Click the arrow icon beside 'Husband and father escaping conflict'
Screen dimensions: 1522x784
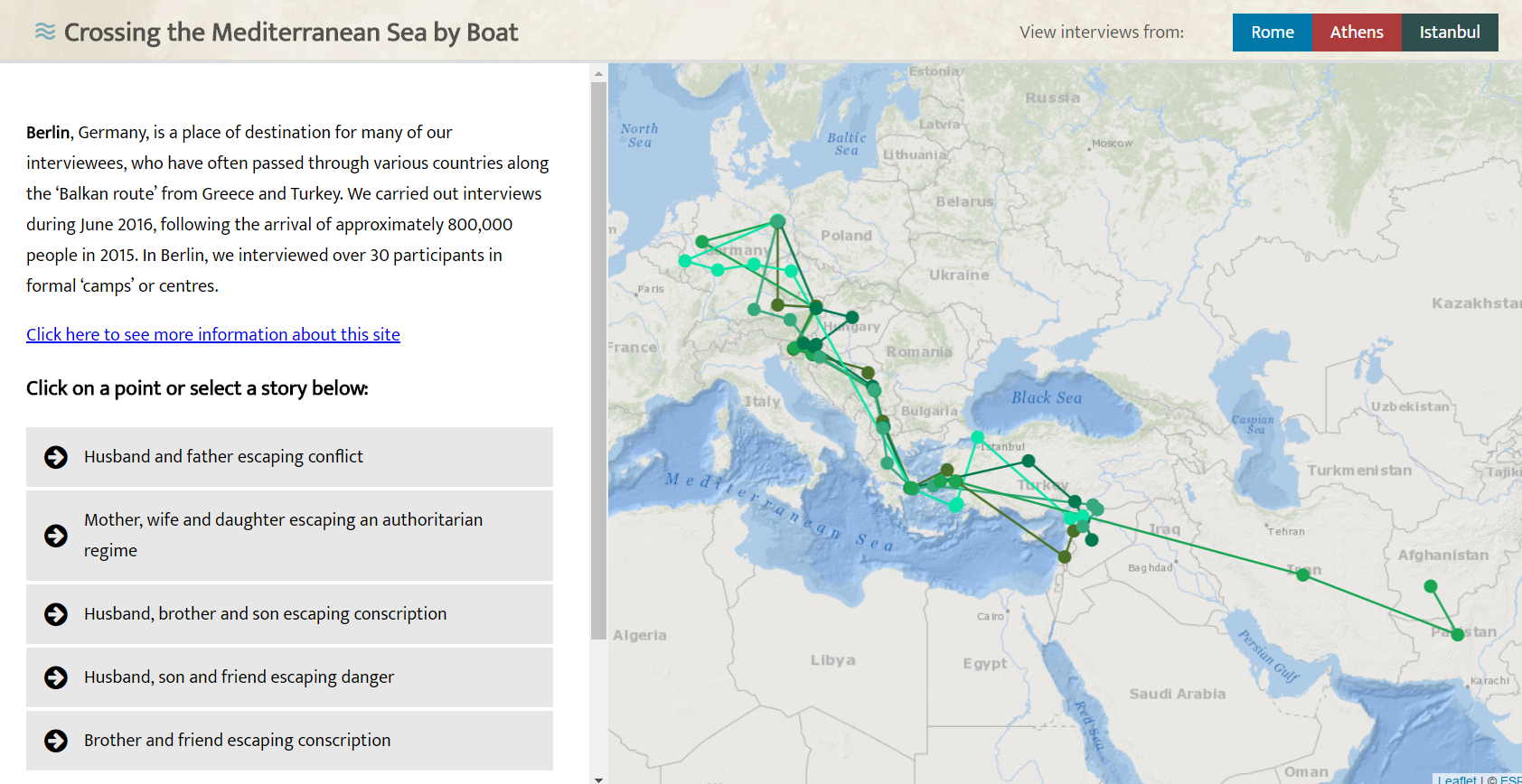tap(55, 457)
